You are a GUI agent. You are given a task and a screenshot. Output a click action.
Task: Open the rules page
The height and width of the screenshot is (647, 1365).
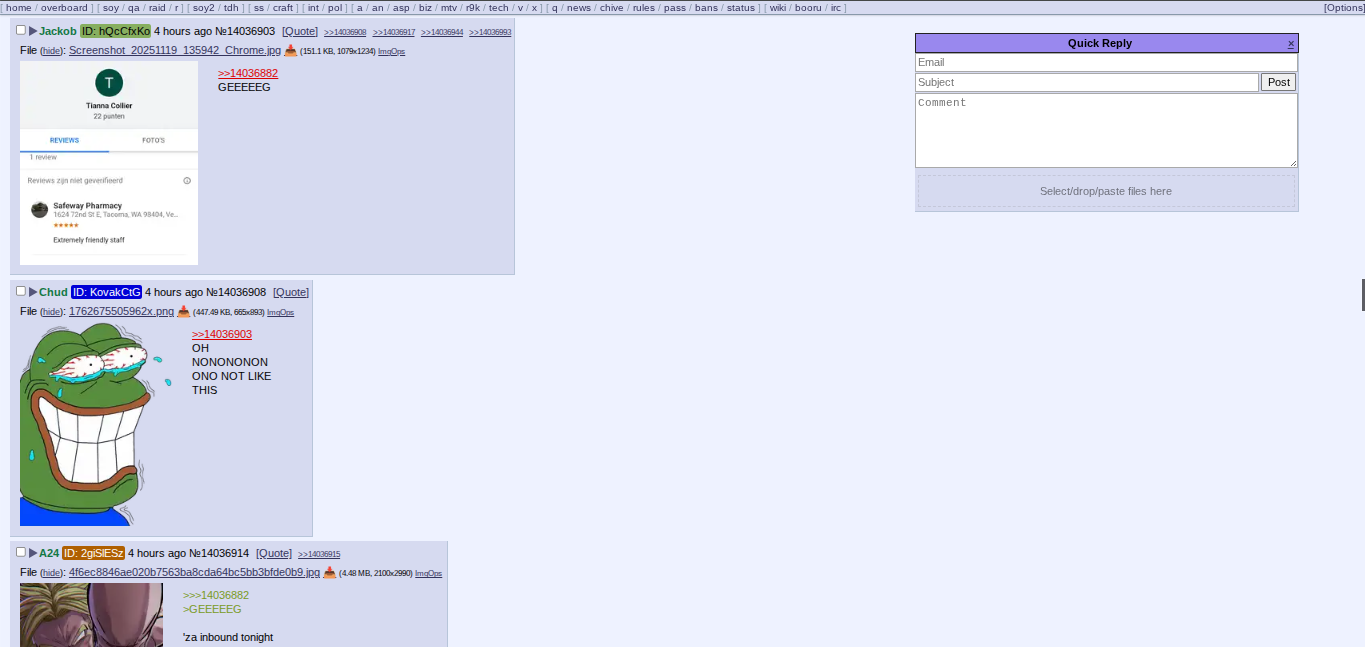[x=644, y=8]
